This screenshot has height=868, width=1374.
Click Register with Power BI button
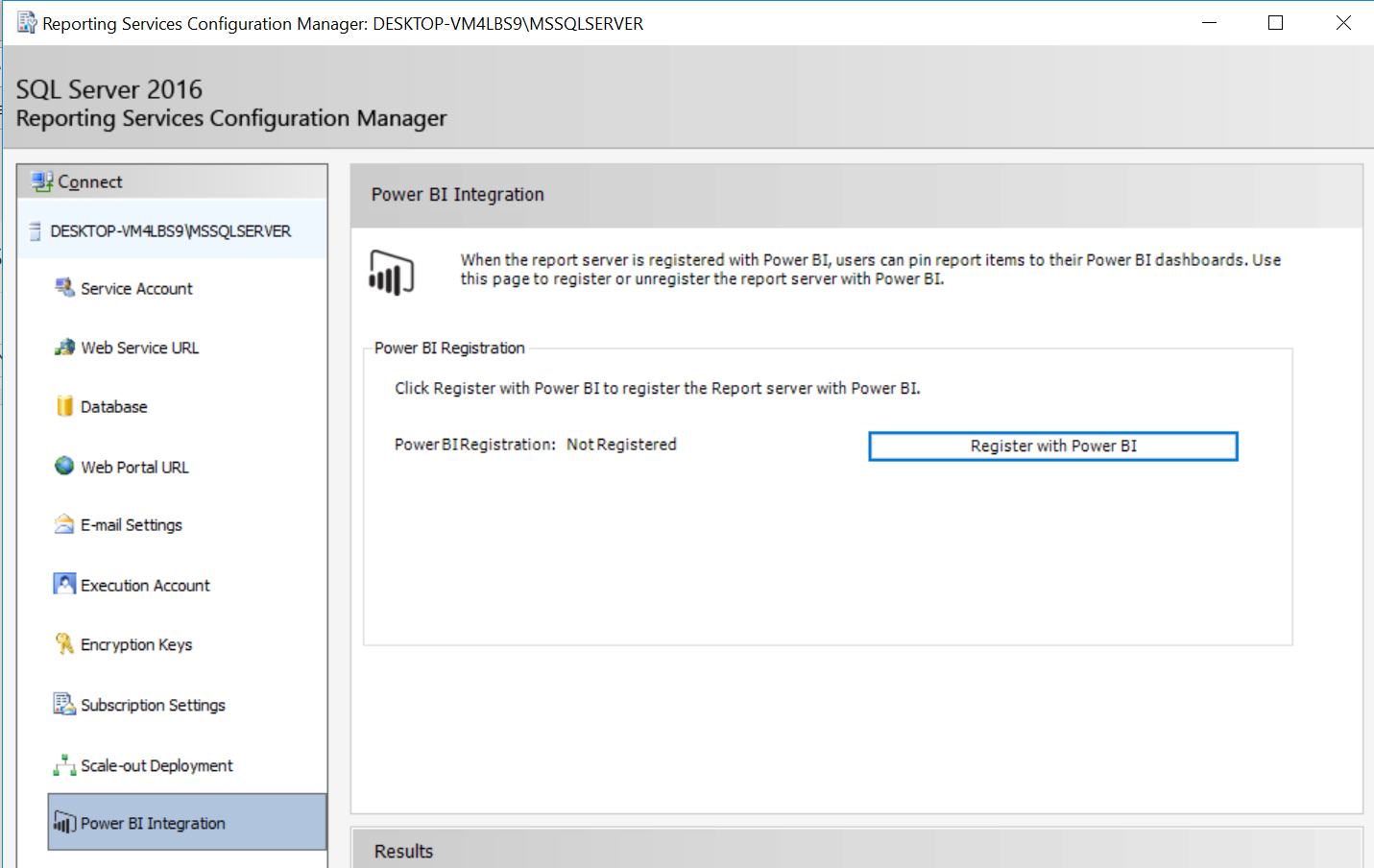click(x=1053, y=446)
